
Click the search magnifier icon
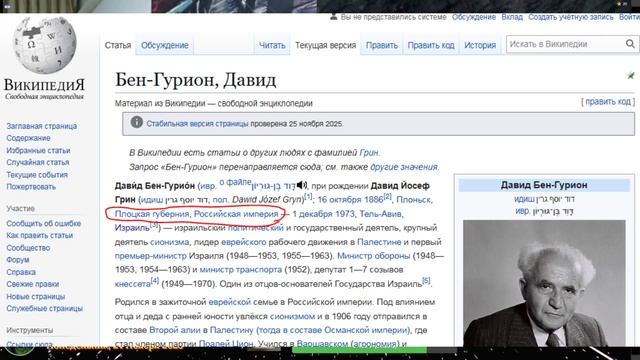630,44
